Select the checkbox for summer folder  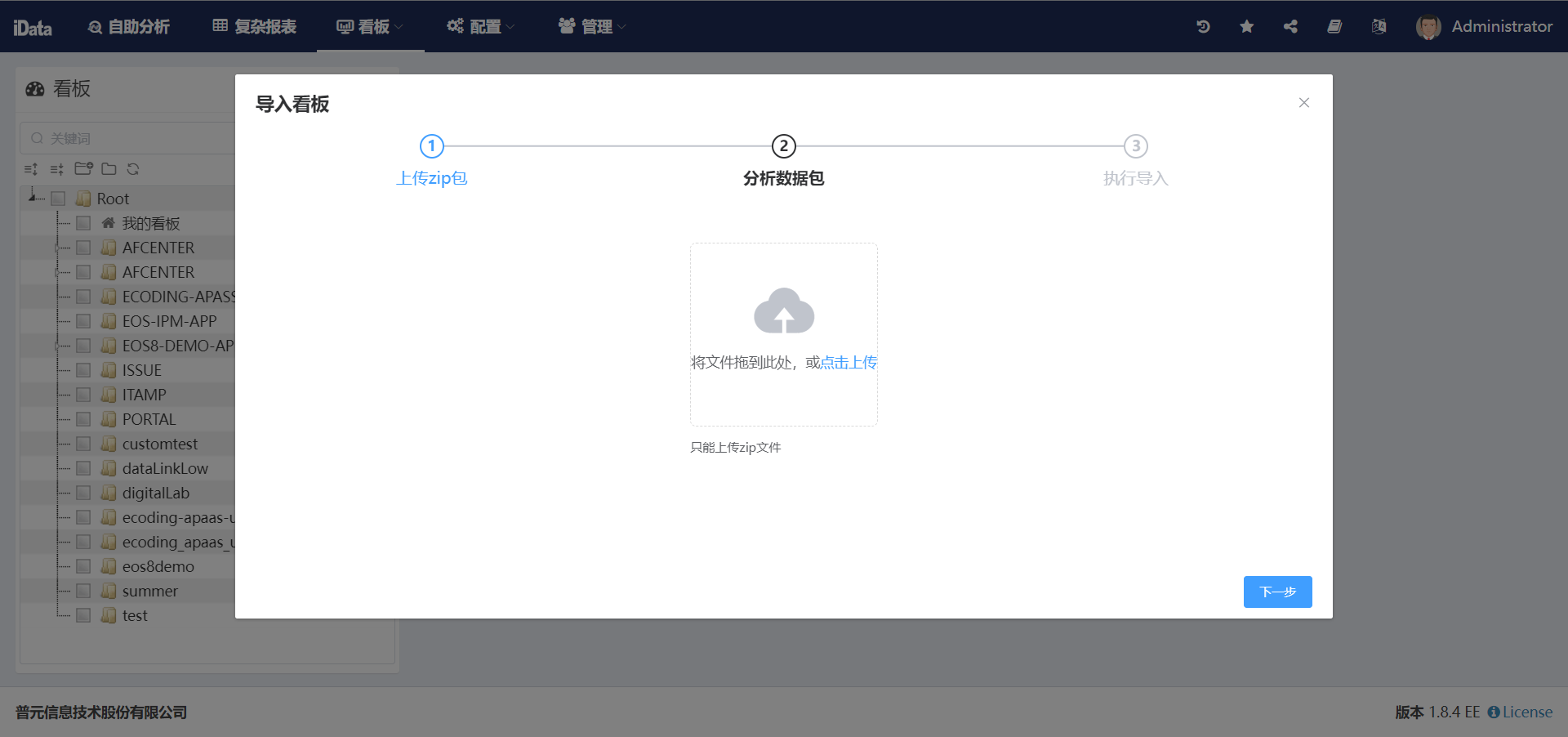click(x=83, y=591)
